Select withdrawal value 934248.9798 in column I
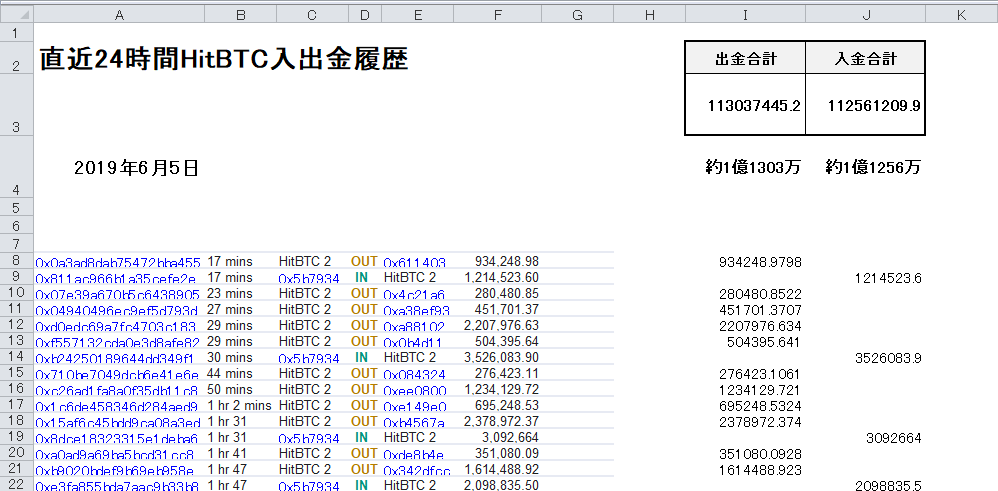 [x=760, y=262]
